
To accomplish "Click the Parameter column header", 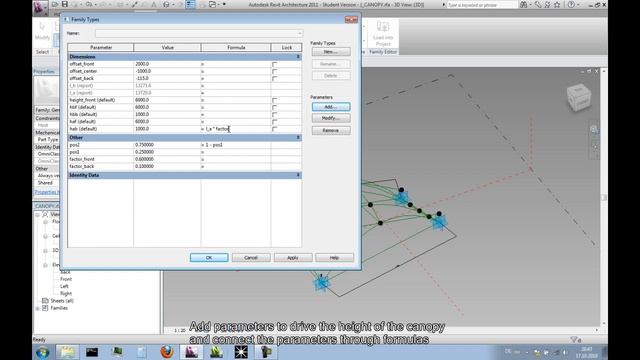I will point(101,48).
